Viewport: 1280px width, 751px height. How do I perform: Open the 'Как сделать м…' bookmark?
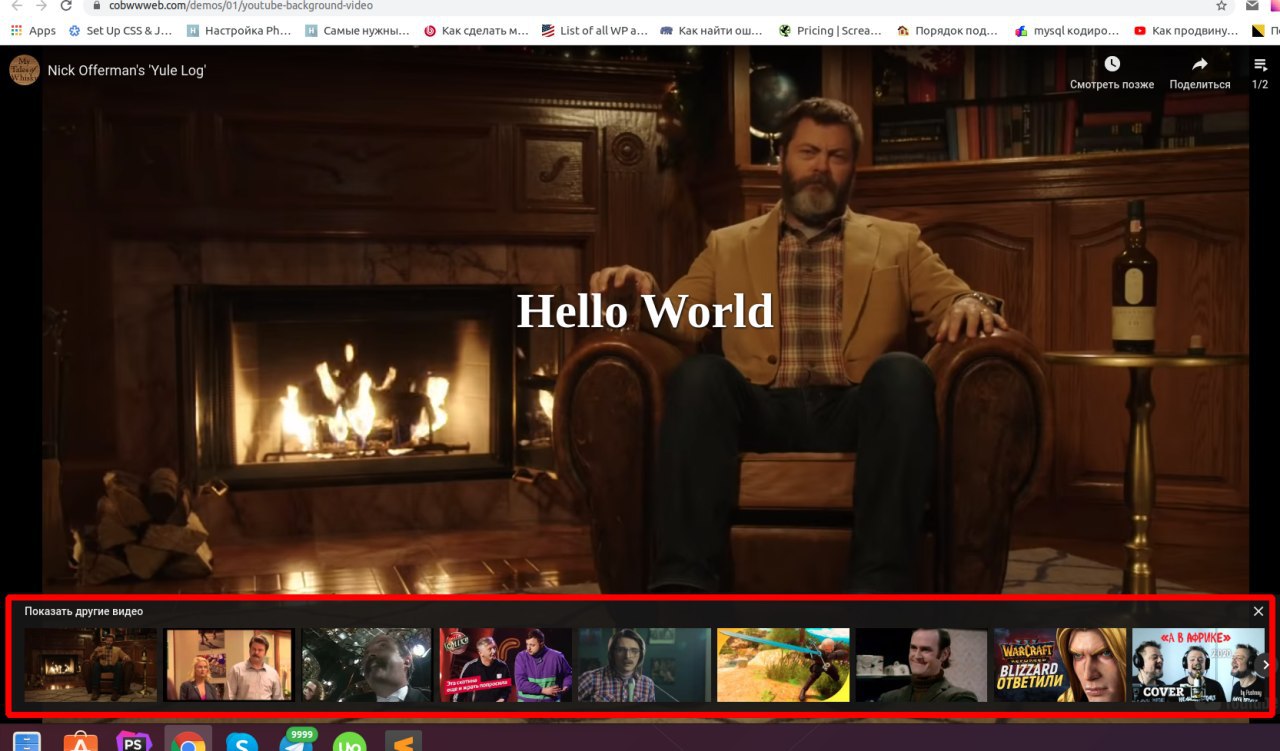(476, 31)
